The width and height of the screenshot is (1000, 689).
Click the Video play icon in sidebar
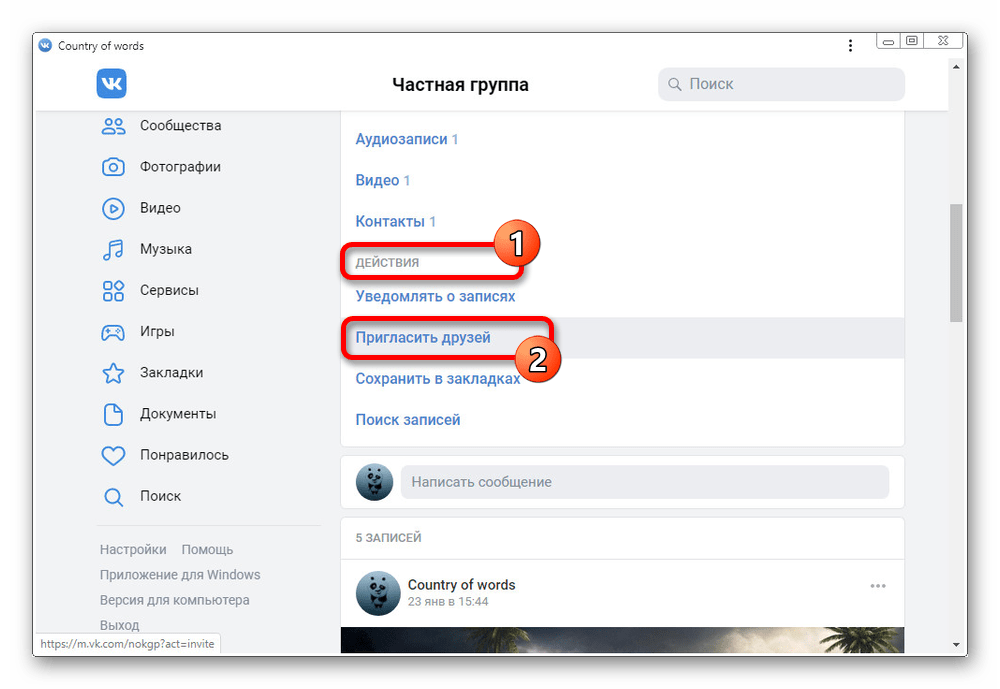(x=113, y=208)
